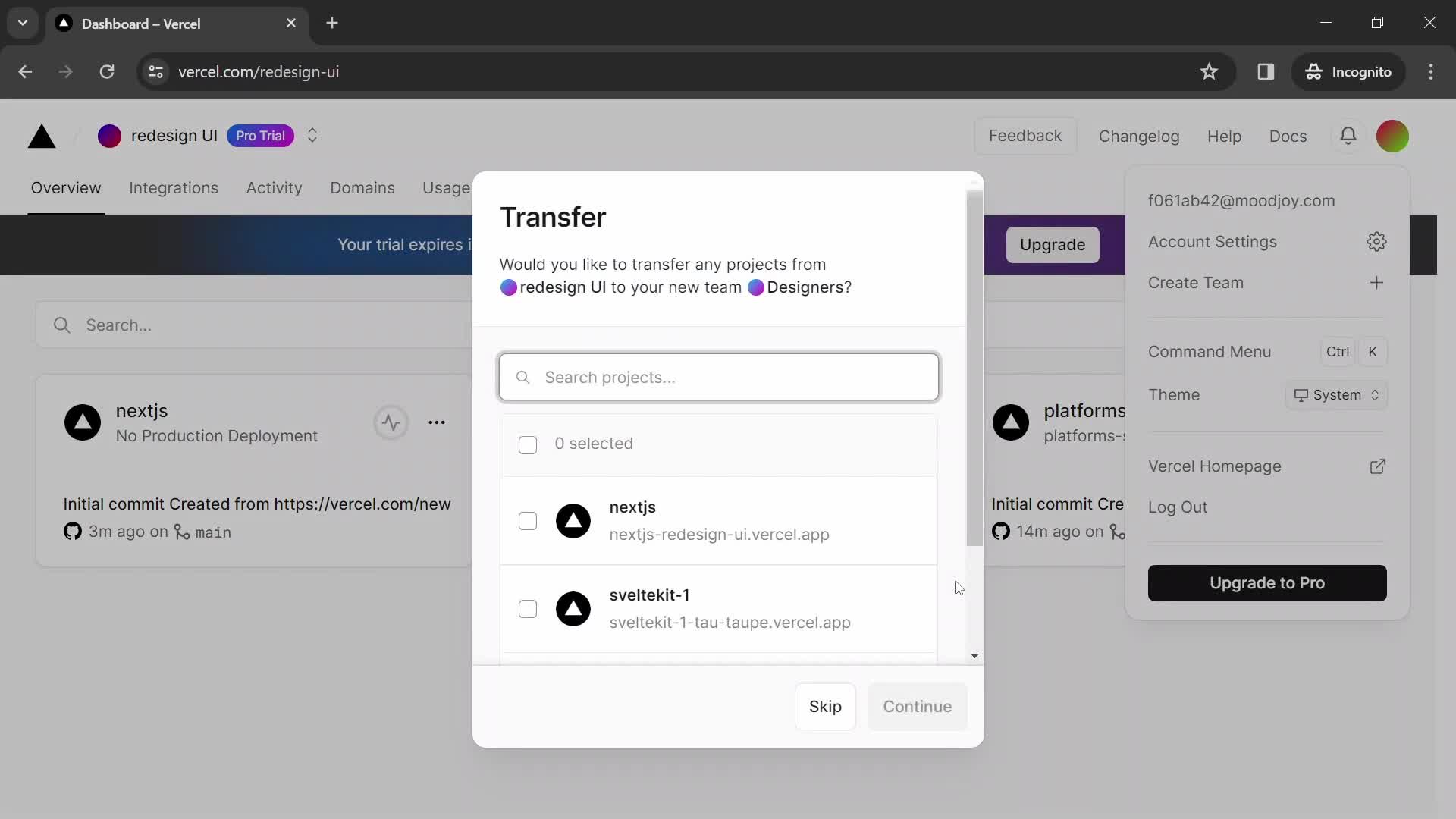This screenshot has width=1456, height=819.
Task: Enable checkbox for nextjs project transfer
Action: tap(527, 520)
